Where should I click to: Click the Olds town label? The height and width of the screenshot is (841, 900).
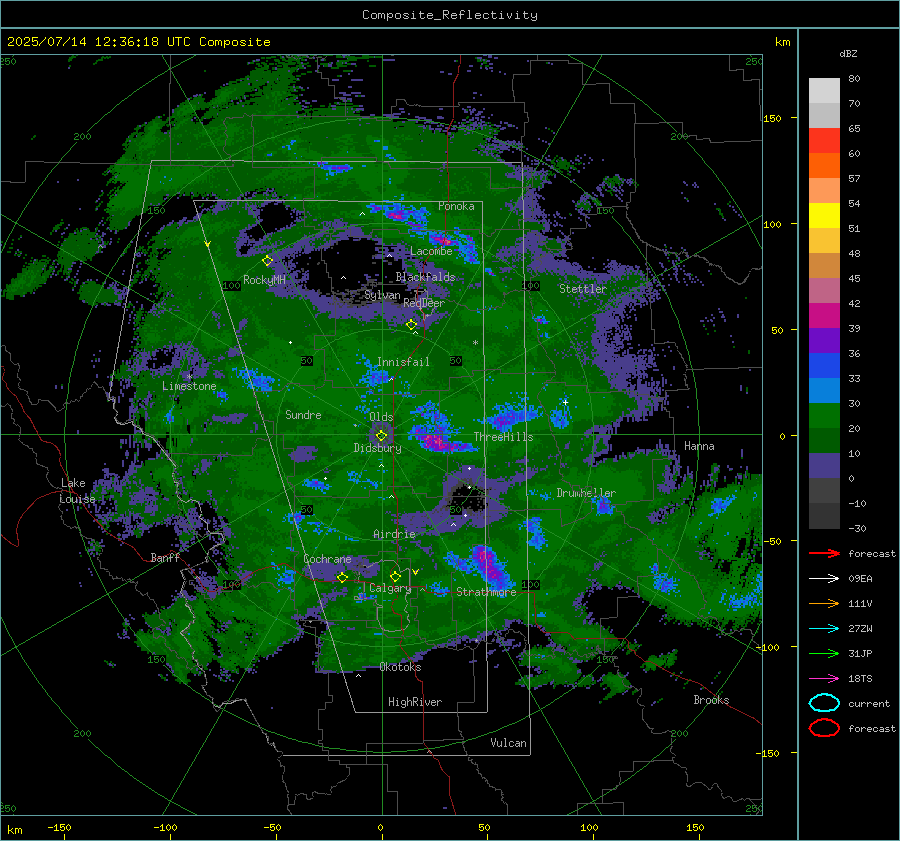(381, 417)
